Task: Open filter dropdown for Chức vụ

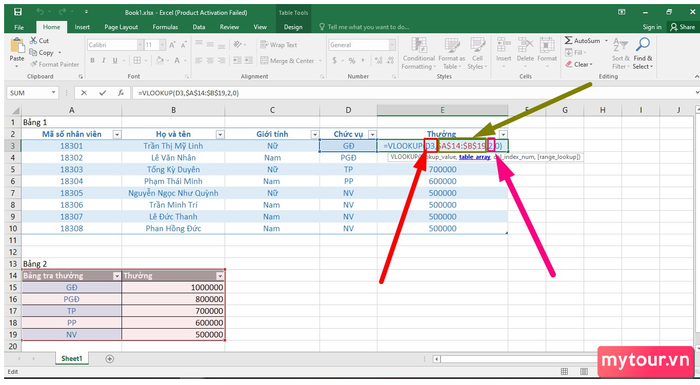Action: 372,134
